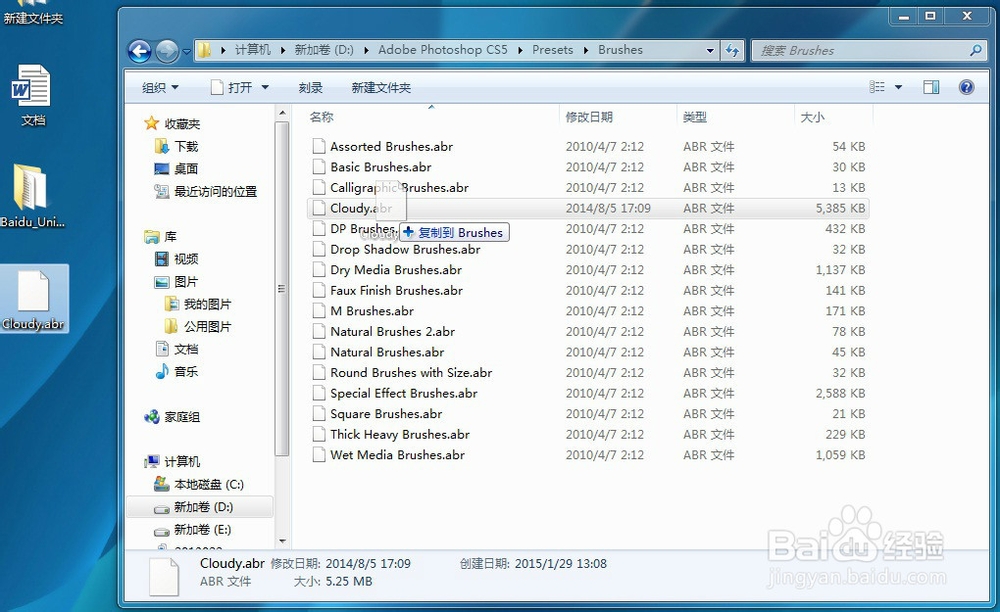Click the search Brushes input field
The width and height of the screenshot is (1000, 612).
click(x=860, y=50)
